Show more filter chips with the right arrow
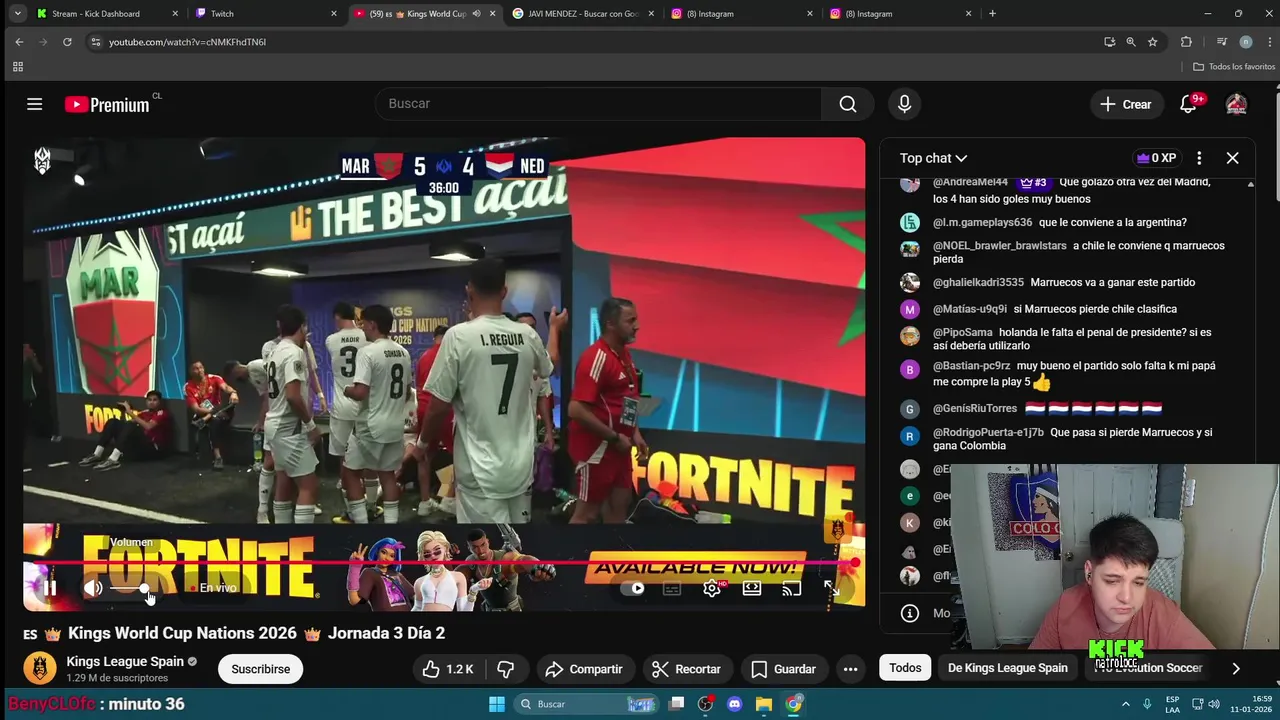This screenshot has height=720, width=1280. [1236, 669]
